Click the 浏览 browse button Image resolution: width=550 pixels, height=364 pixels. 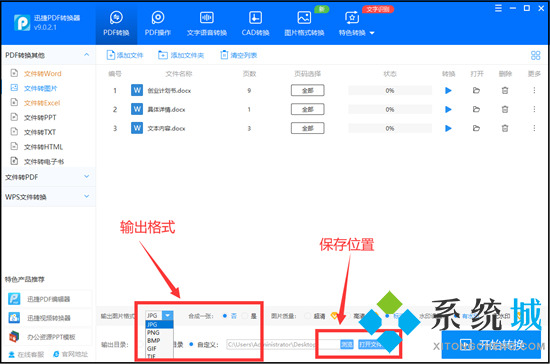tap(347, 344)
